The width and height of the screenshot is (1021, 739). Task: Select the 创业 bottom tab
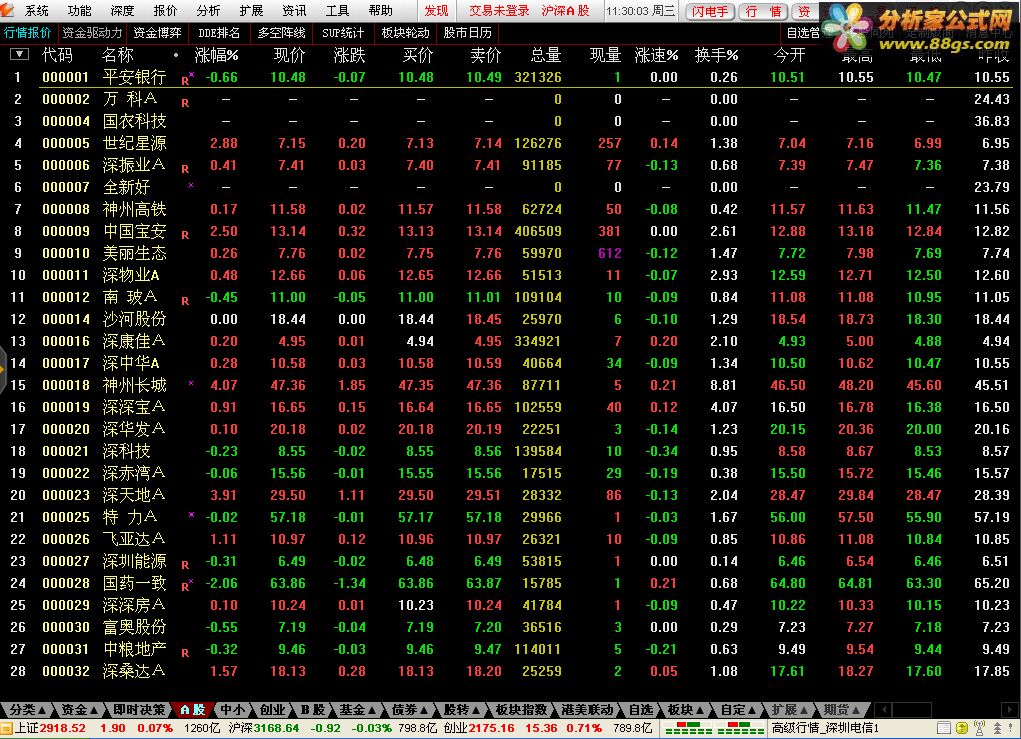273,710
